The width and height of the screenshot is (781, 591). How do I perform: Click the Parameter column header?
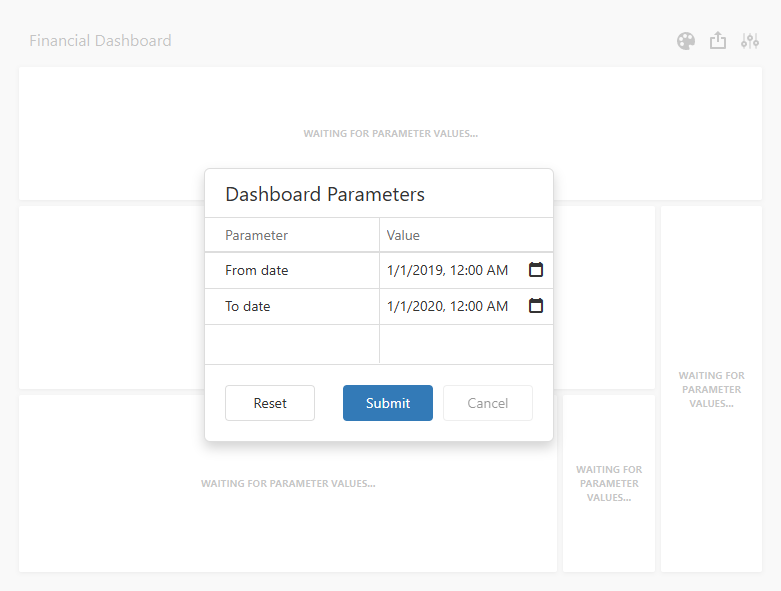click(x=257, y=235)
